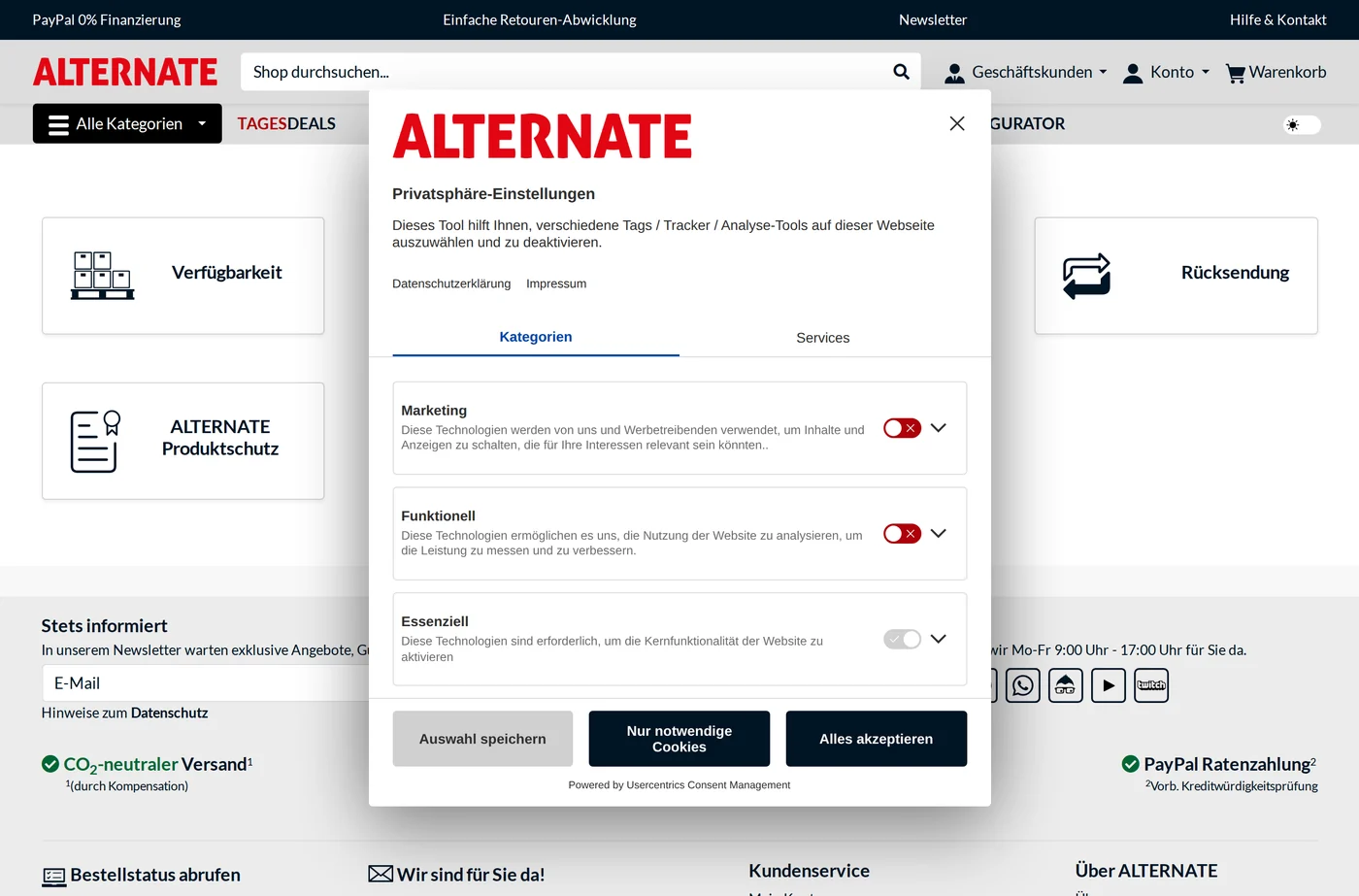The width and height of the screenshot is (1359, 896).
Task: Click the green check by CO2-neutraler Versand
Action: 50,764
